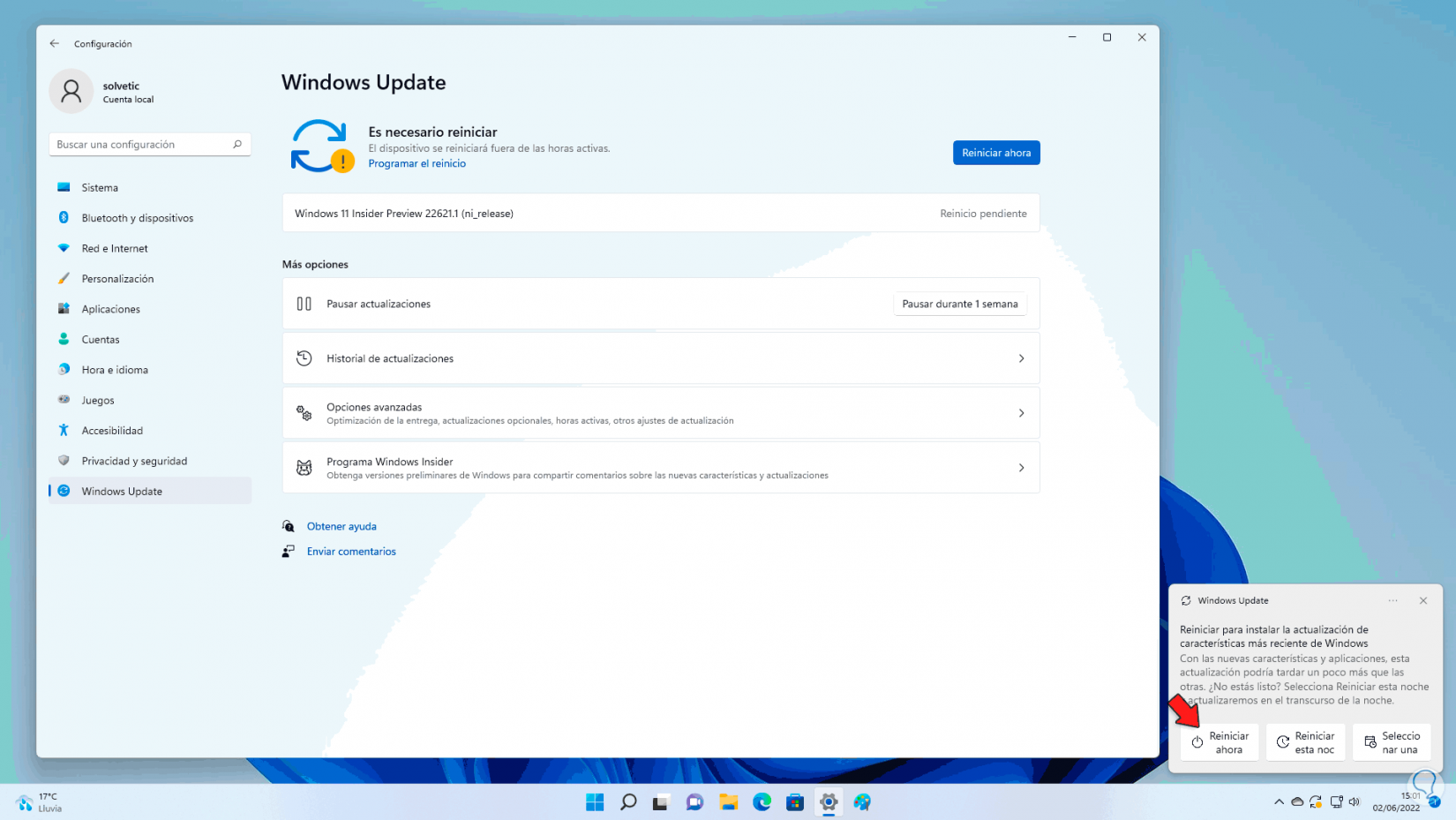Launch Microsoft Edge from the taskbar
1456x820 pixels.
click(x=762, y=802)
